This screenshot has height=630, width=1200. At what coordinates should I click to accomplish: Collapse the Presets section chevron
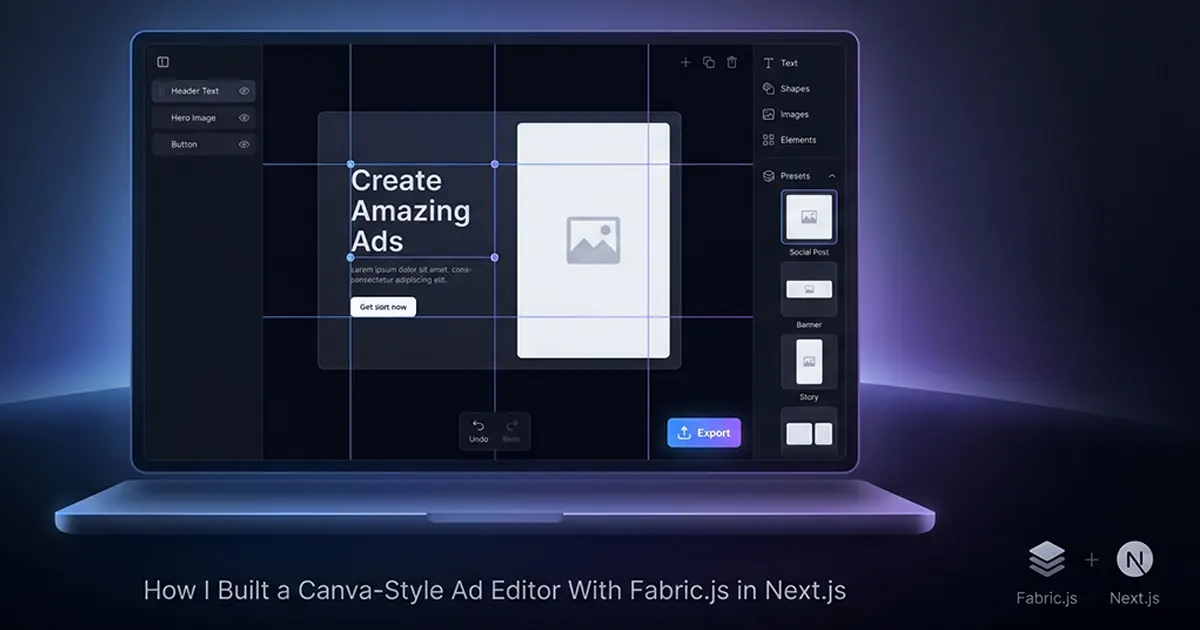(x=832, y=176)
